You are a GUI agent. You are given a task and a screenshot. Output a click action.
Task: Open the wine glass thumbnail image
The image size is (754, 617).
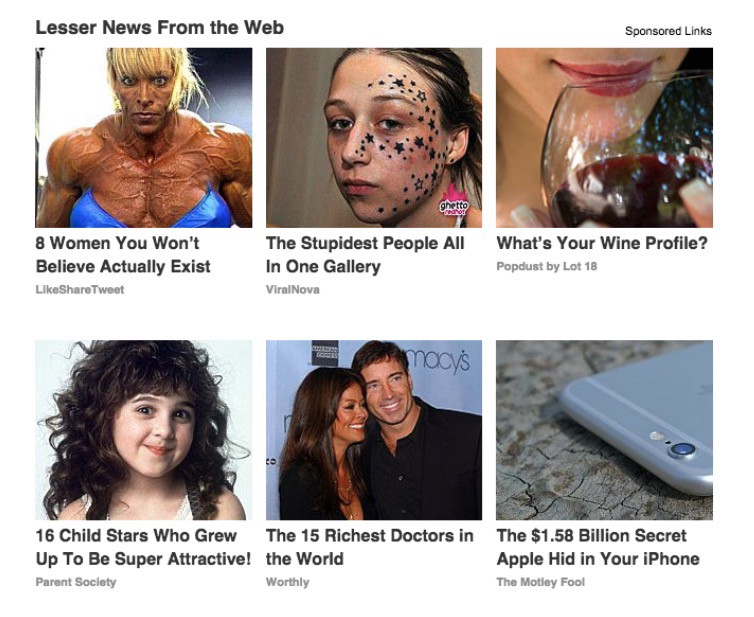(604, 138)
